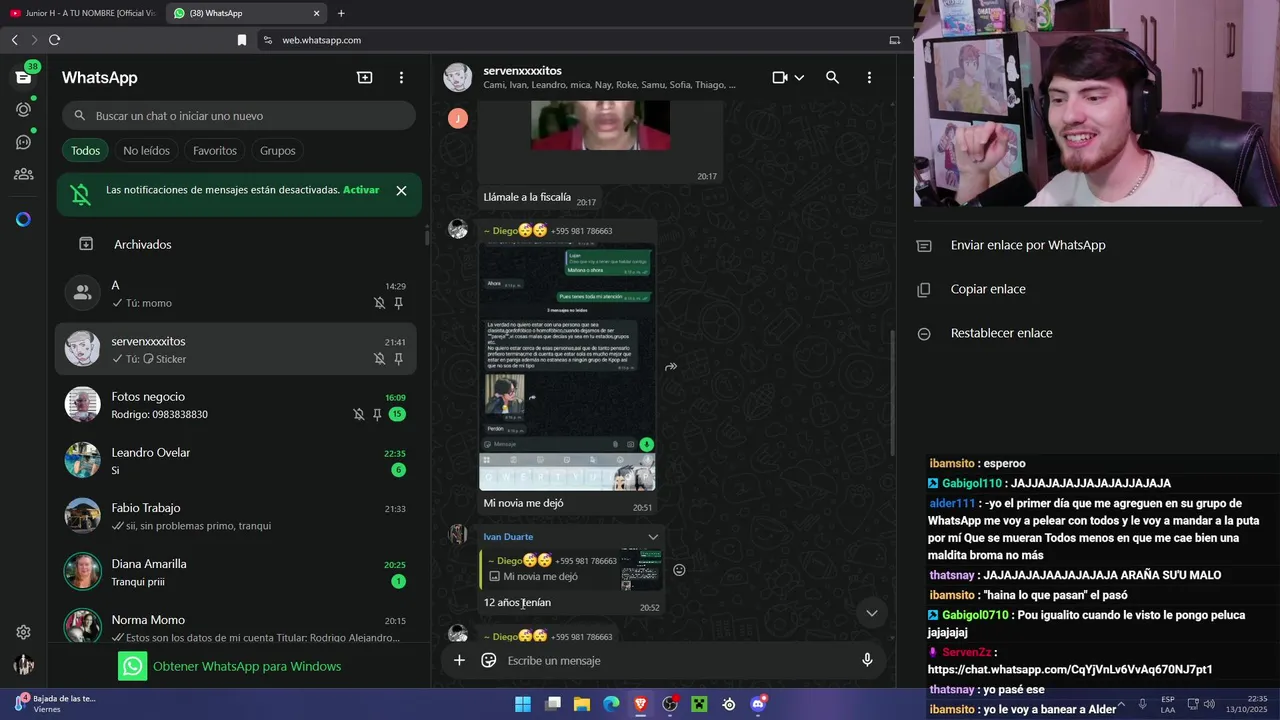Screen dimensions: 1280x720
Task: Open the emoji and sticker picker
Action: click(489, 660)
